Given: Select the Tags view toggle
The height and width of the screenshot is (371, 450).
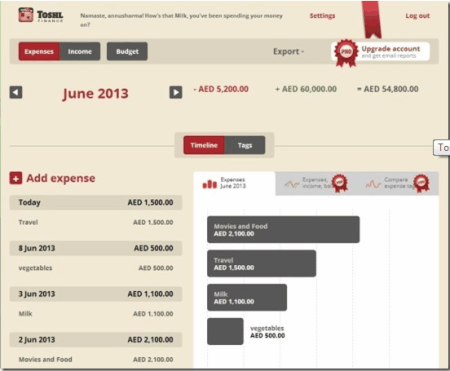Looking at the screenshot, I should 245,145.
